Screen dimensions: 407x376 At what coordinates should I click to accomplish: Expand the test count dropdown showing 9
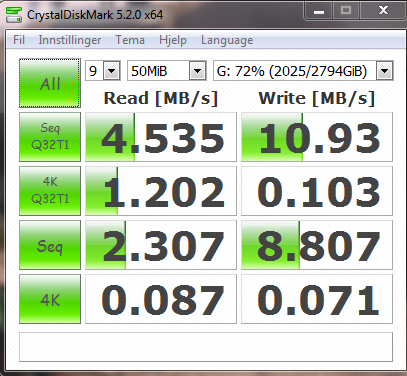tap(111, 71)
